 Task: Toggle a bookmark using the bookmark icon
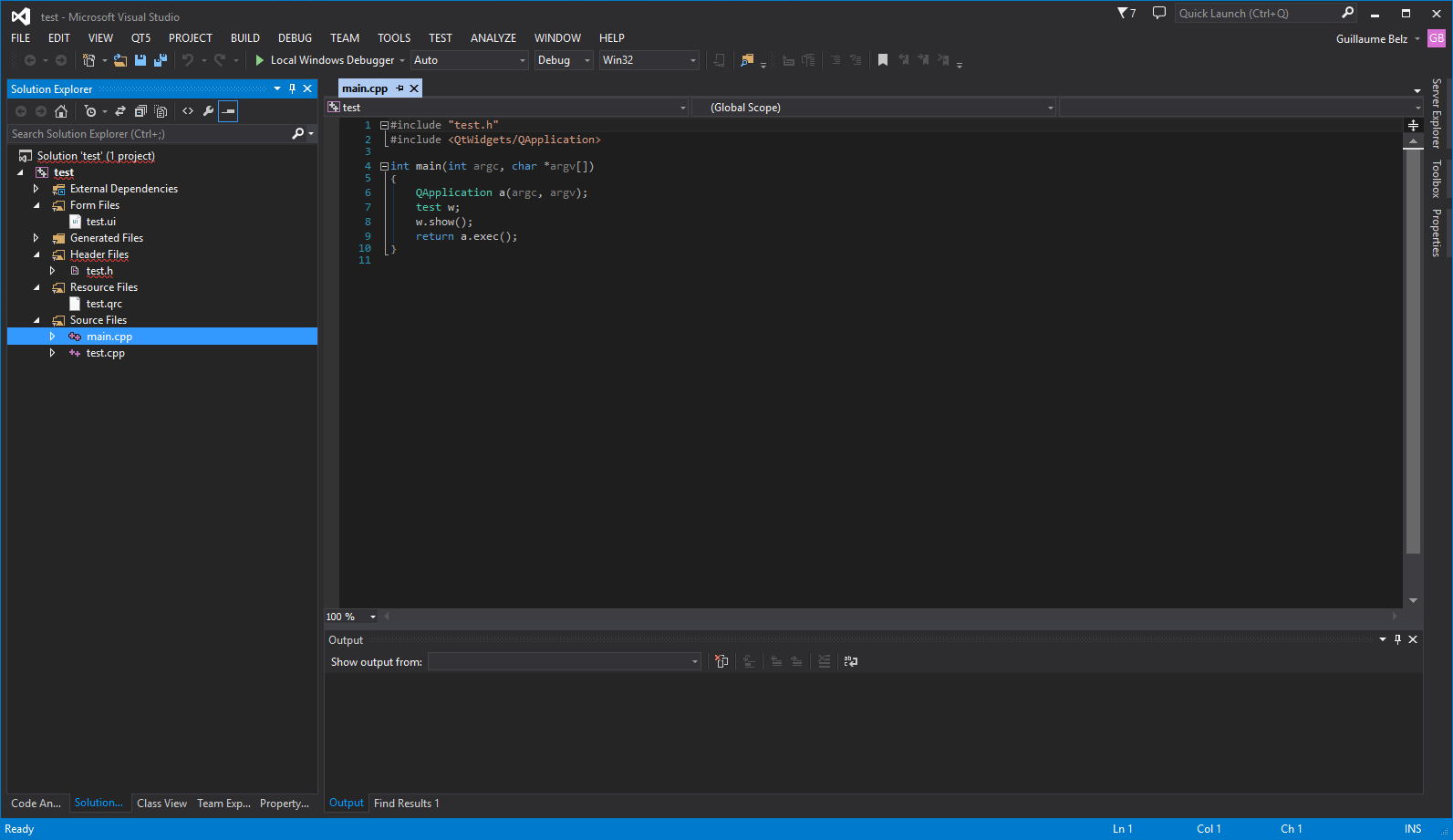point(883,60)
